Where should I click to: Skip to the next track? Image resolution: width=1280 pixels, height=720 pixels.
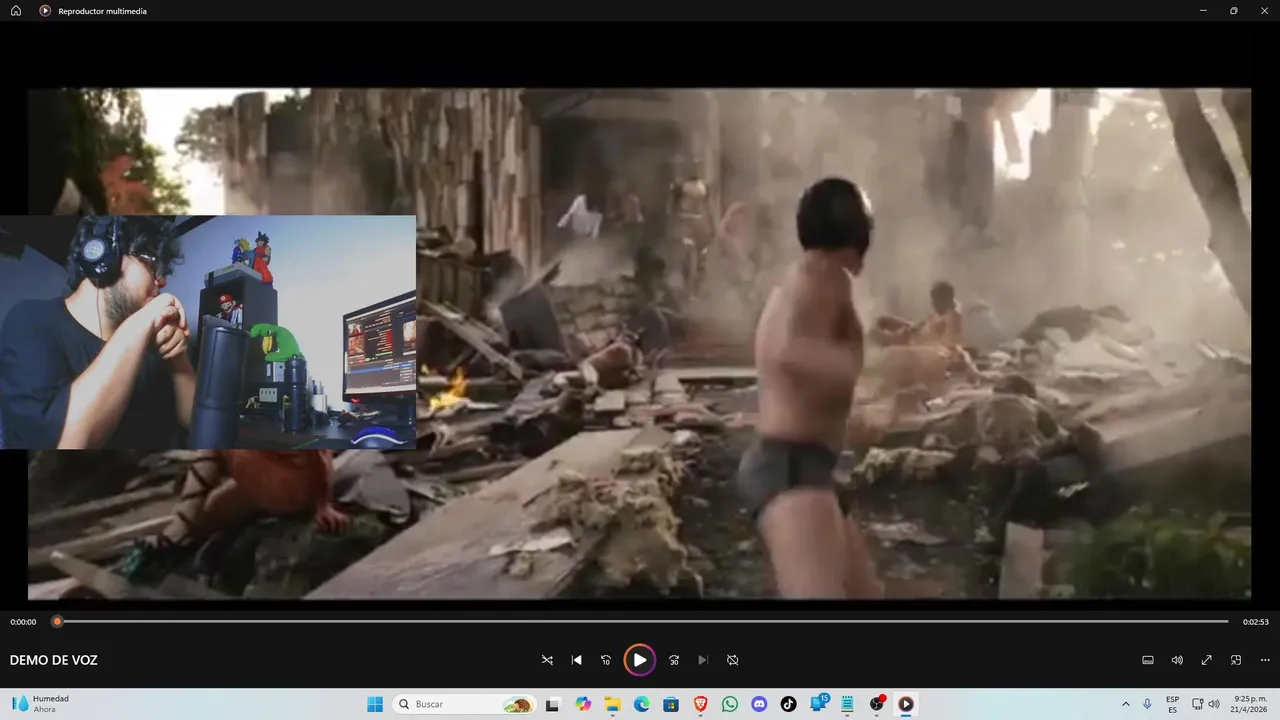click(x=703, y=660)
